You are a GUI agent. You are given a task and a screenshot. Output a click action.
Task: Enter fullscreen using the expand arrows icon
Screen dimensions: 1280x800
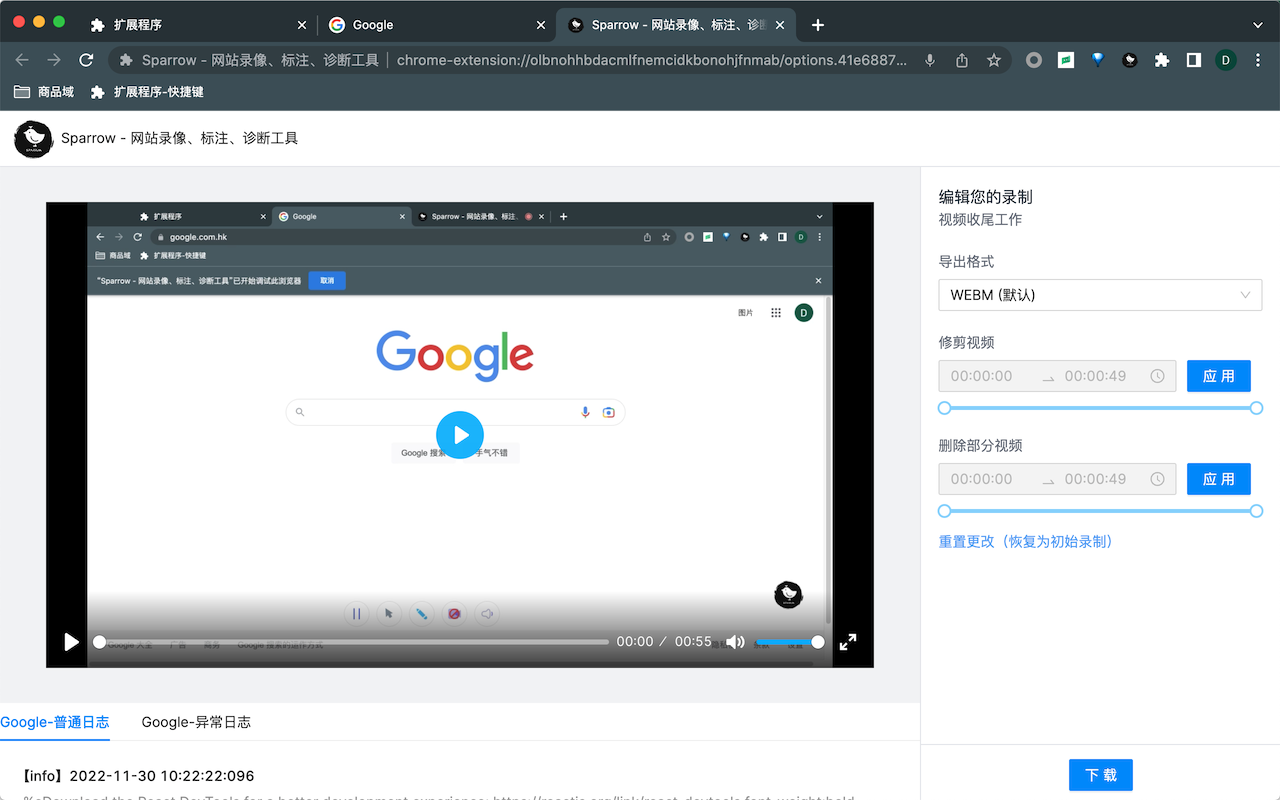[848, 642]
